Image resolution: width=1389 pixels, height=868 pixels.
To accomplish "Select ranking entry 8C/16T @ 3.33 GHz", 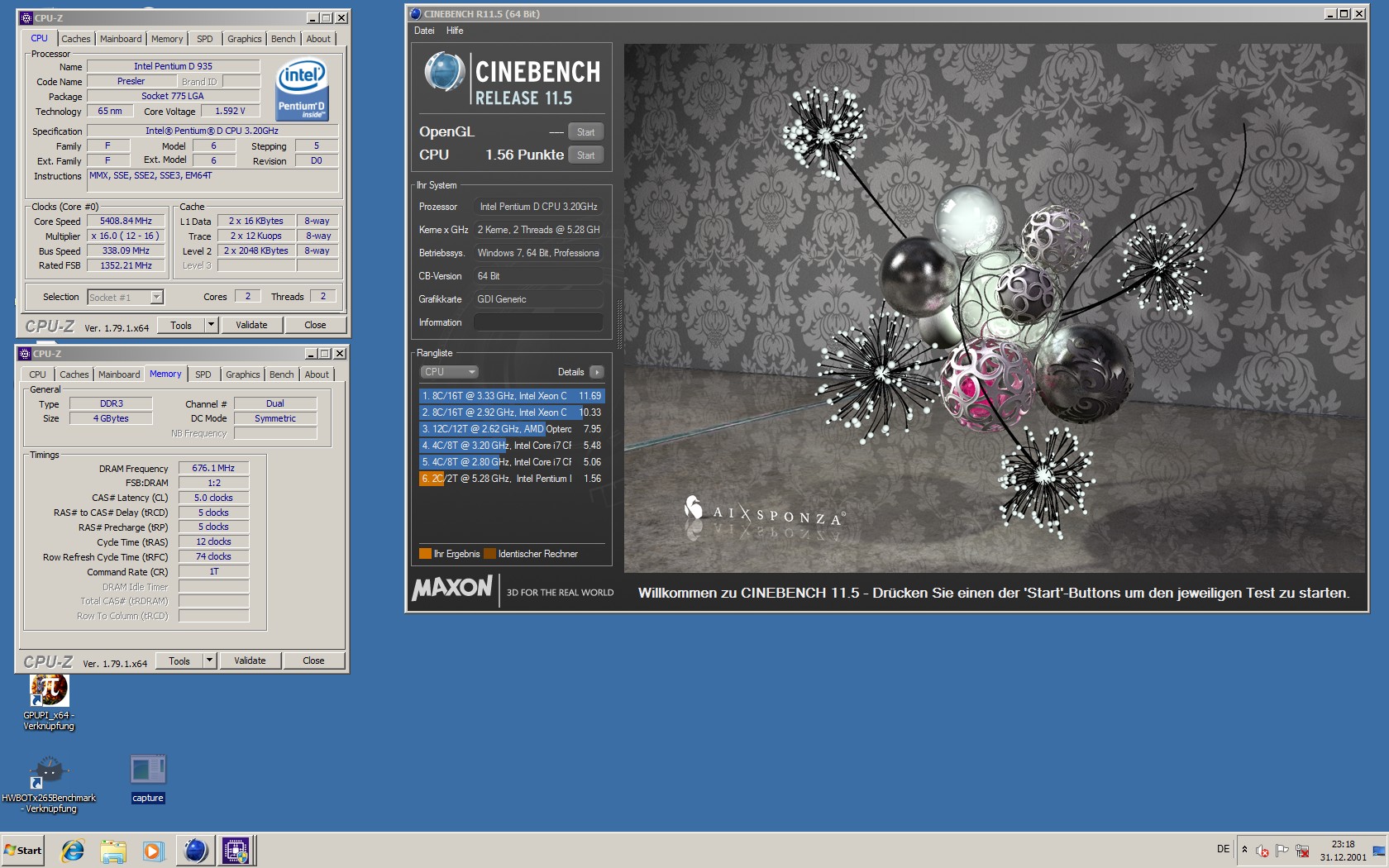I will click(512, 396).
